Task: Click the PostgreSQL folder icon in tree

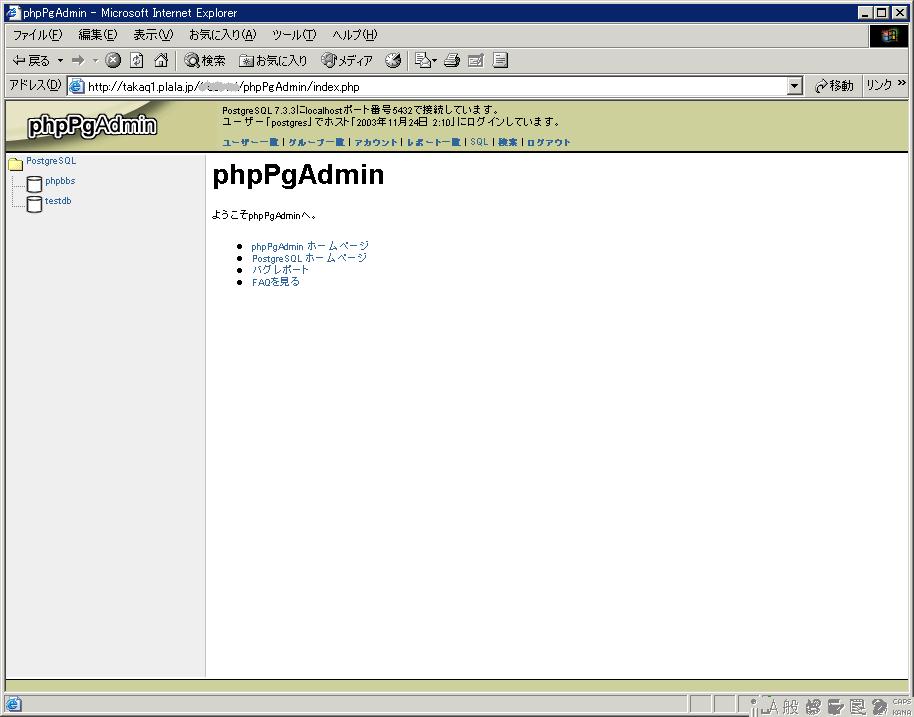Action: [16, 163]
